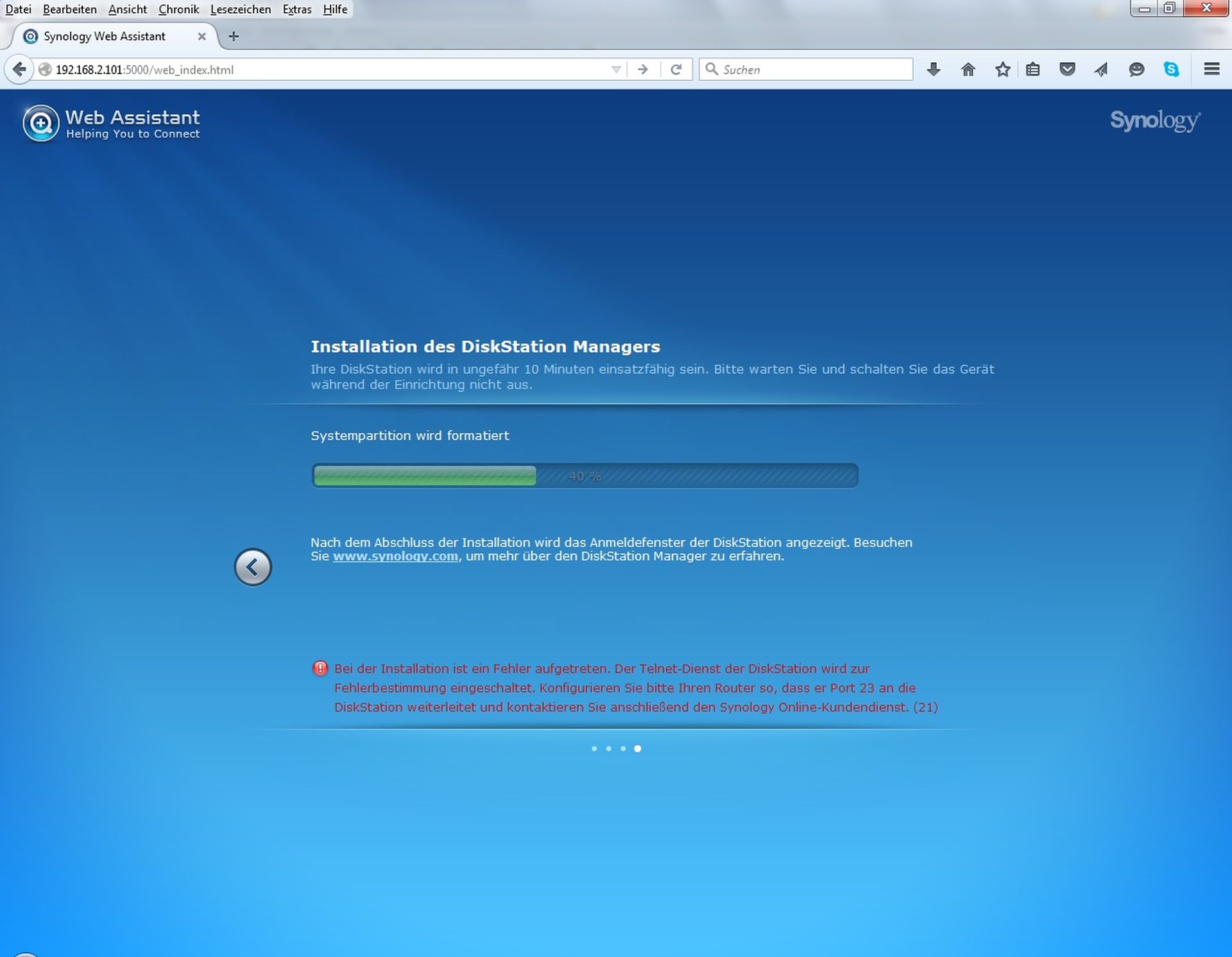Select the first step pagination dot
Screen dimensions: 1232x957
point(594,748)
